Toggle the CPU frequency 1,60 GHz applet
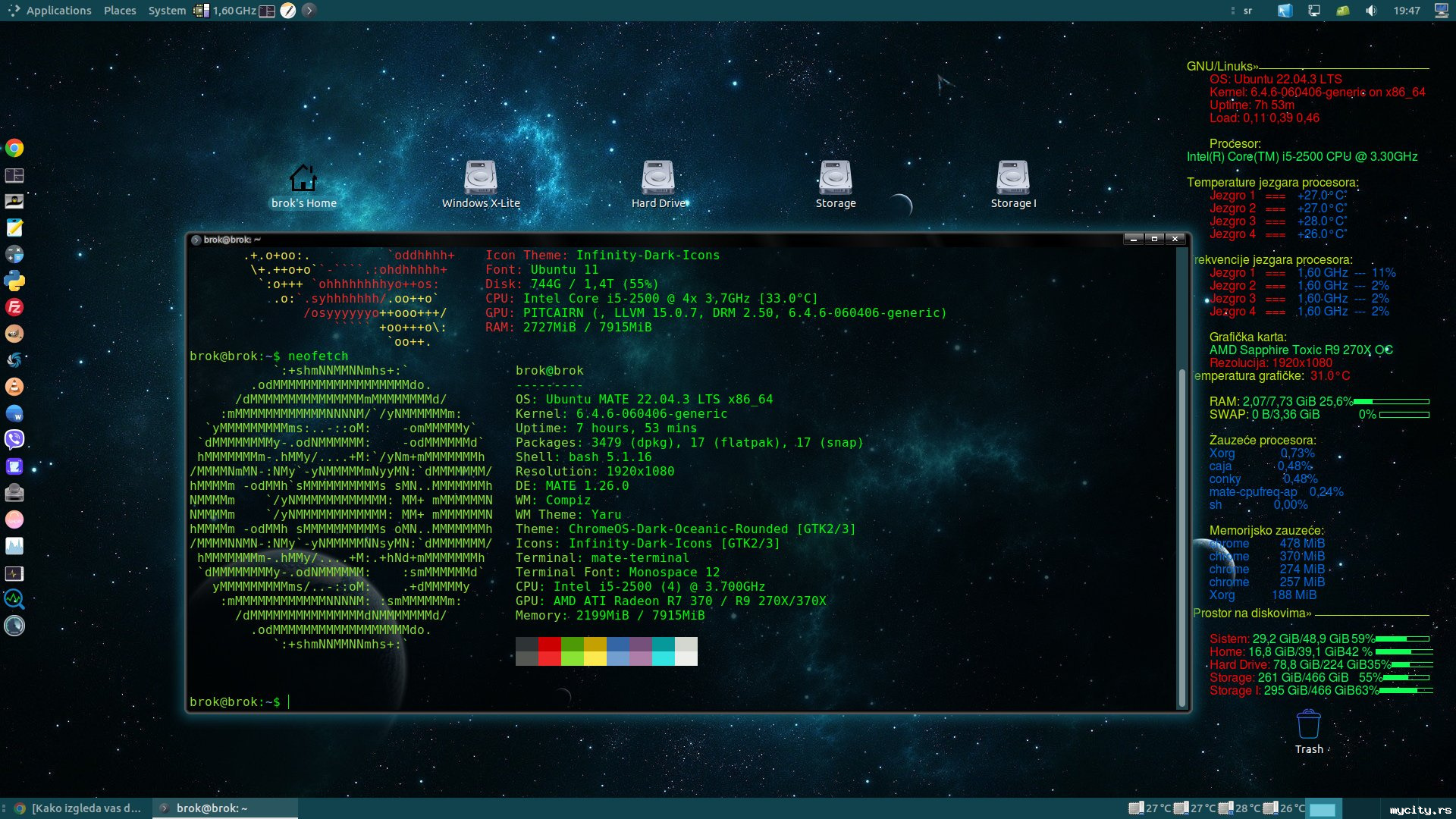The height and width of the screenshot is (819, 1456). pos(226,11)
